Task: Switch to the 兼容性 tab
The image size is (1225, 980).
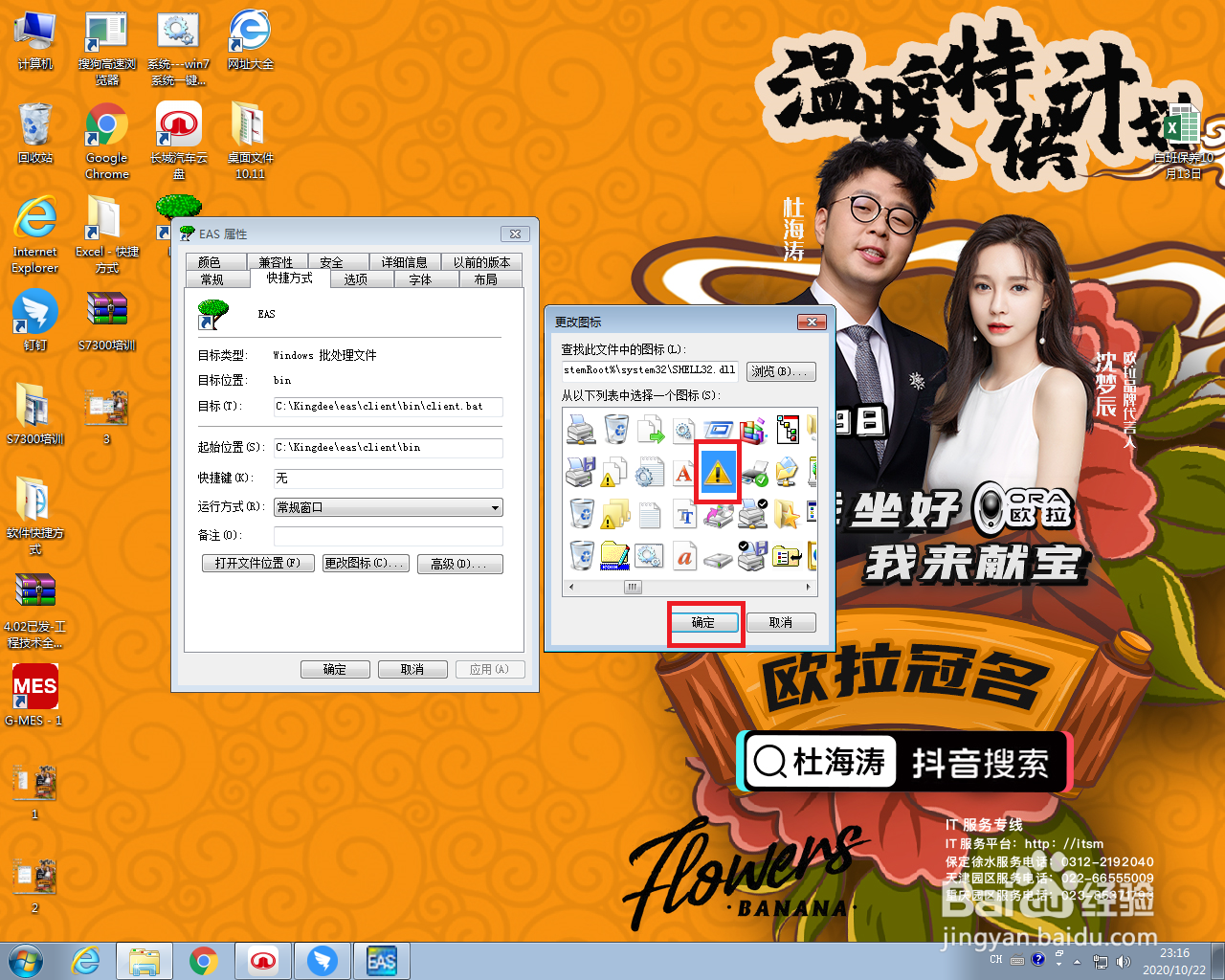Action: click(277, 262)
